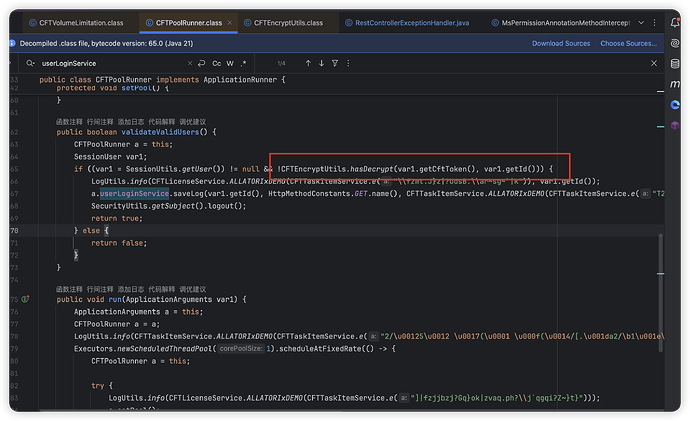690x421 pixels.
Task: Go to next search occurrence
Action: coord(322,63)
